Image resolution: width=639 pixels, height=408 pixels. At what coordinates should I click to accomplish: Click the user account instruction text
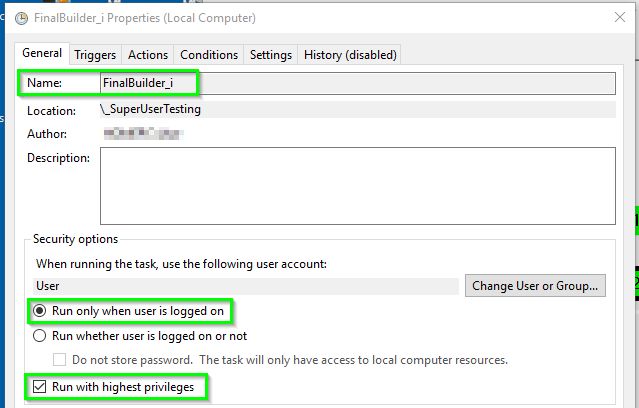(x=181, y=264)
